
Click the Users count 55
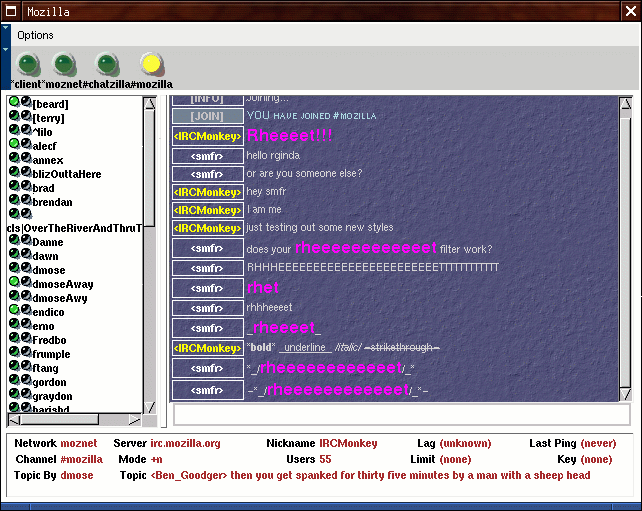(x=325, y=459)
